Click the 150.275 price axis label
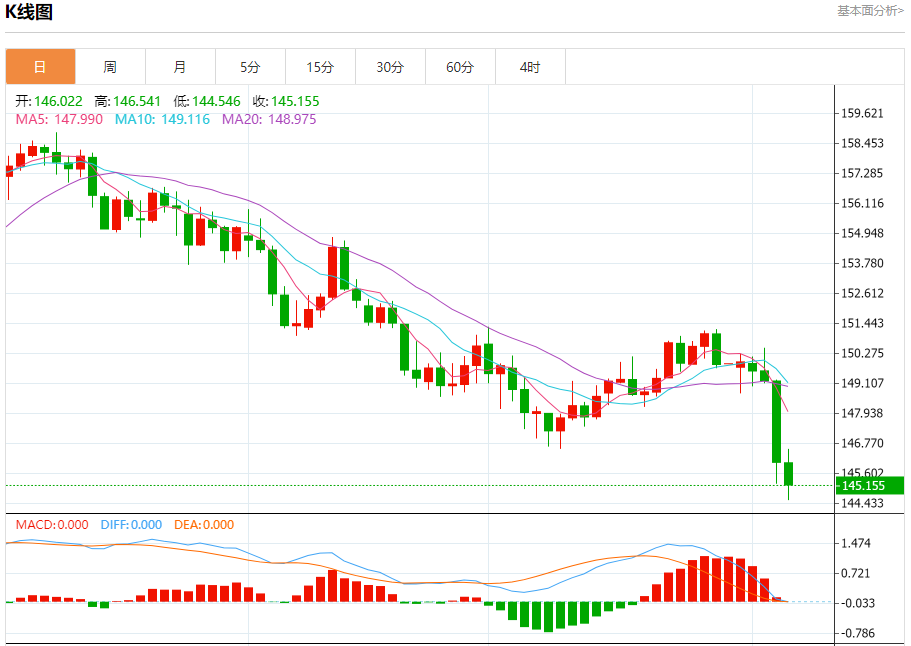 (x=862, y=353)
